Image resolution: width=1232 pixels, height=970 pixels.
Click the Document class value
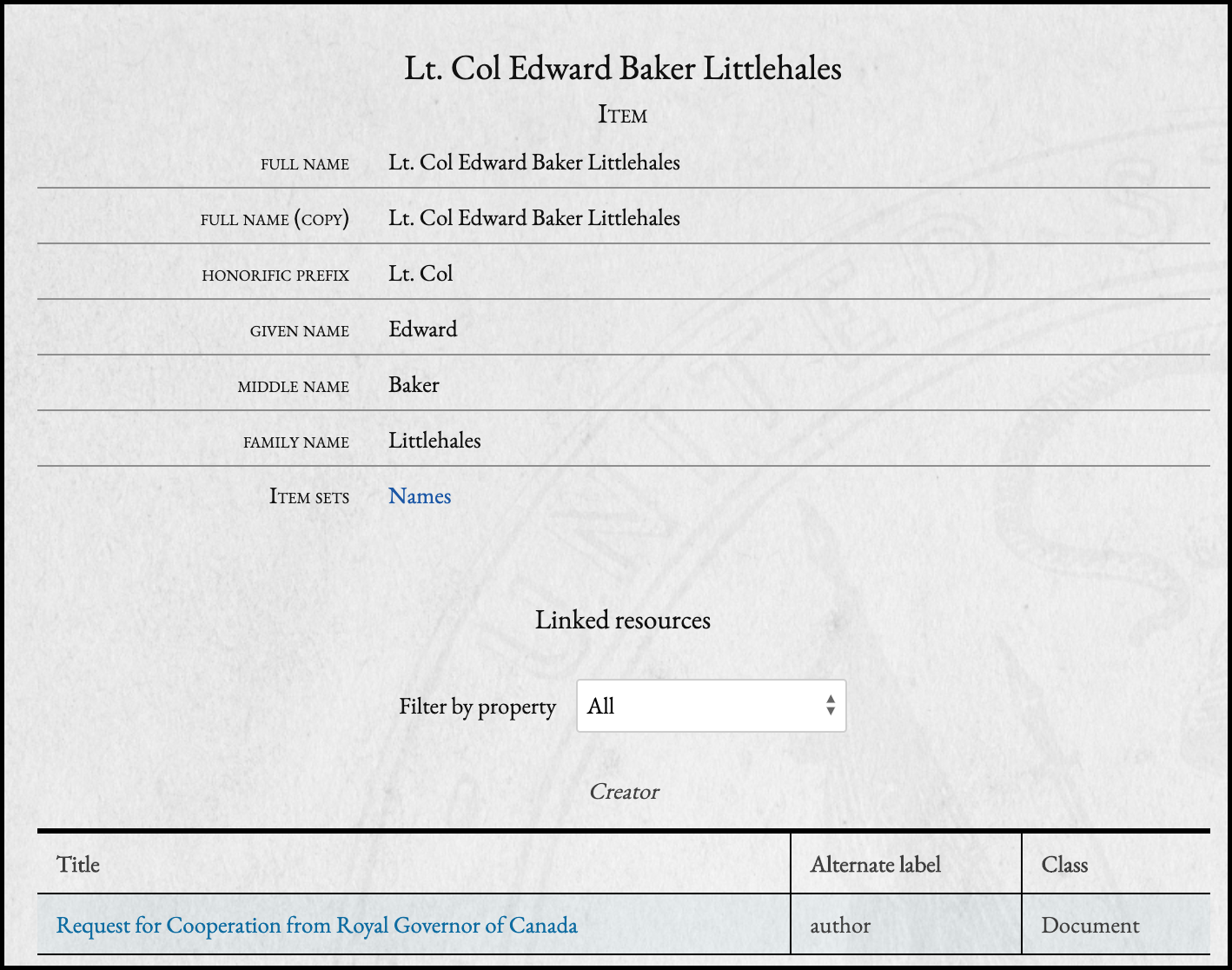[x=1090, y=926]
